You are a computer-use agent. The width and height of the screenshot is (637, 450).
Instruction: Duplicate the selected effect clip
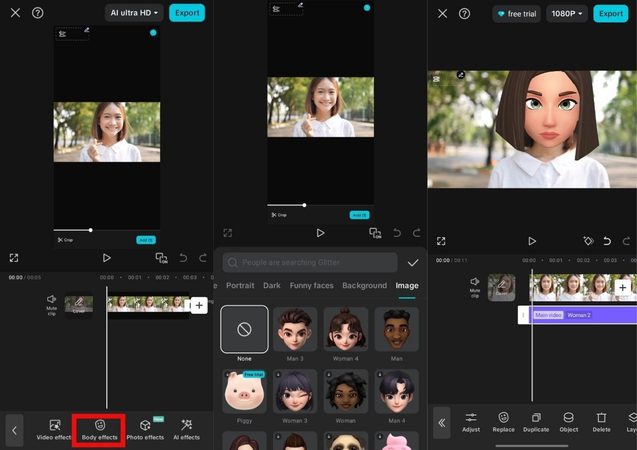coord(536,421)
